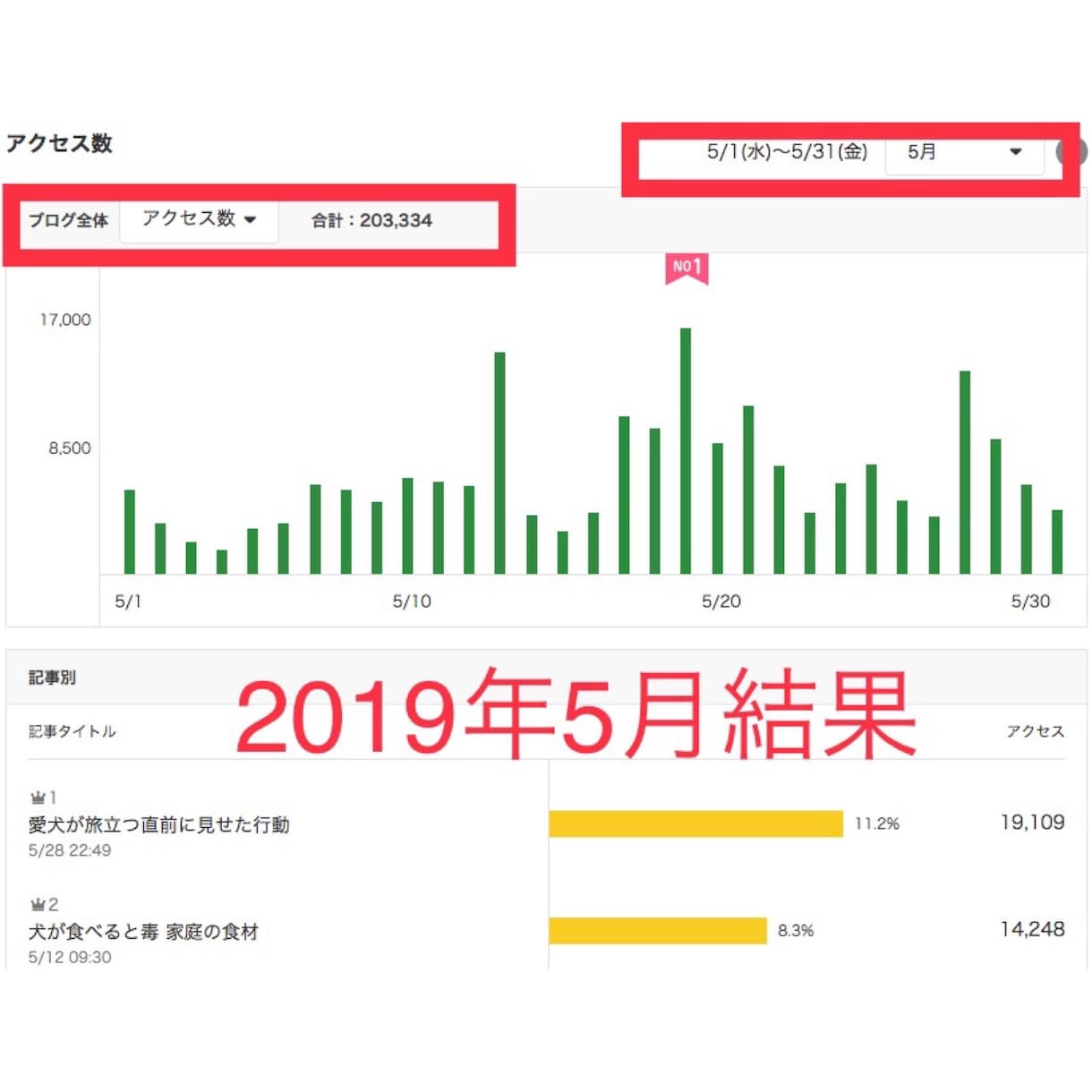Screen dimensions: 1092x1092
Task: Click the tallest green bar under NO1
Action: pyautogui.click(x=686, y=451)
